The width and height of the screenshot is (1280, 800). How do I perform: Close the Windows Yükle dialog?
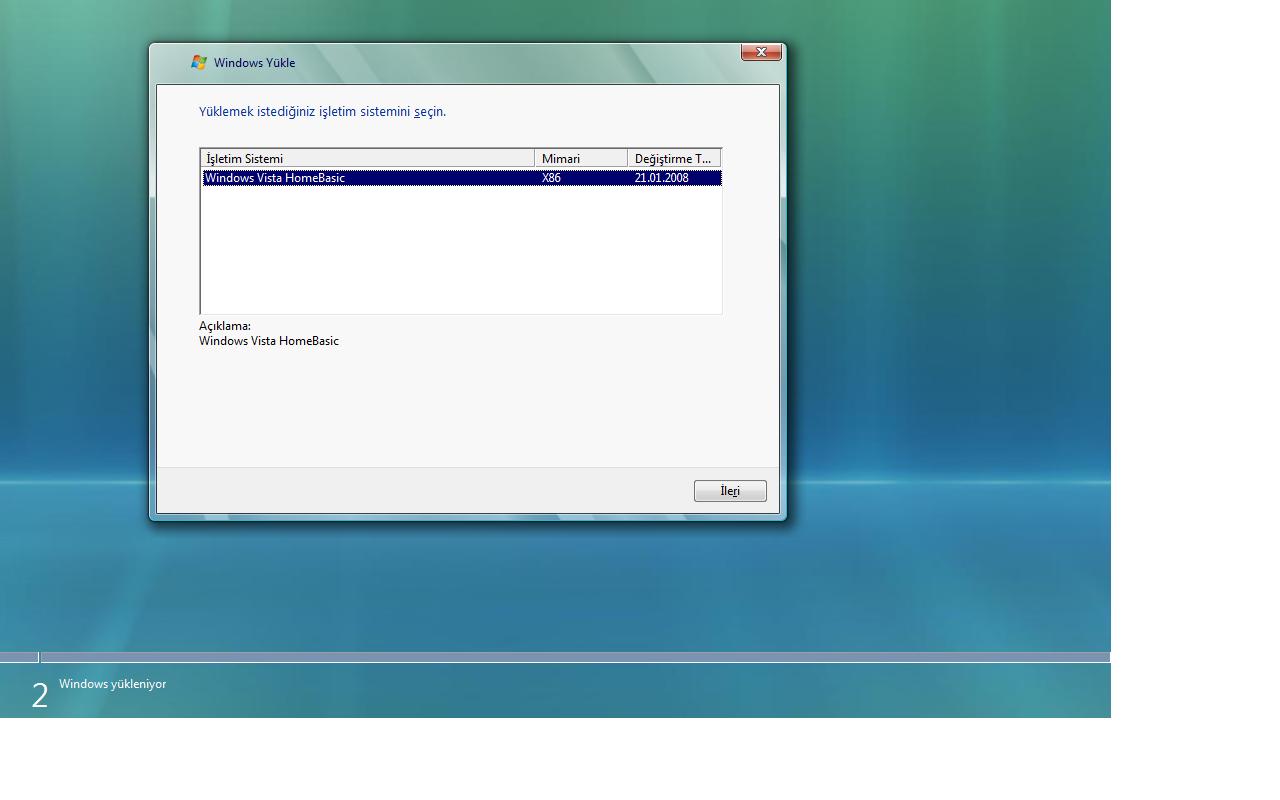[761, 52]
